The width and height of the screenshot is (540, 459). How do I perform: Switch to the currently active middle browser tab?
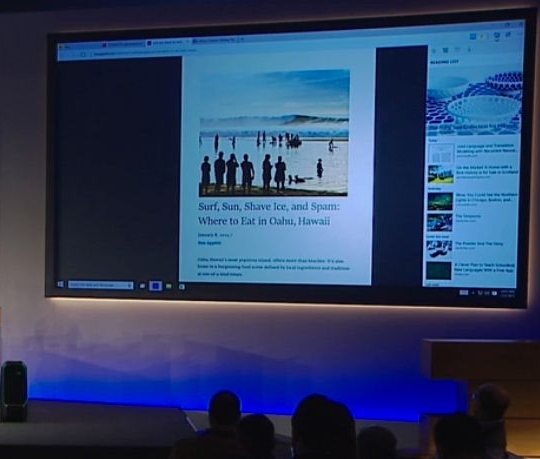point(168,43)
